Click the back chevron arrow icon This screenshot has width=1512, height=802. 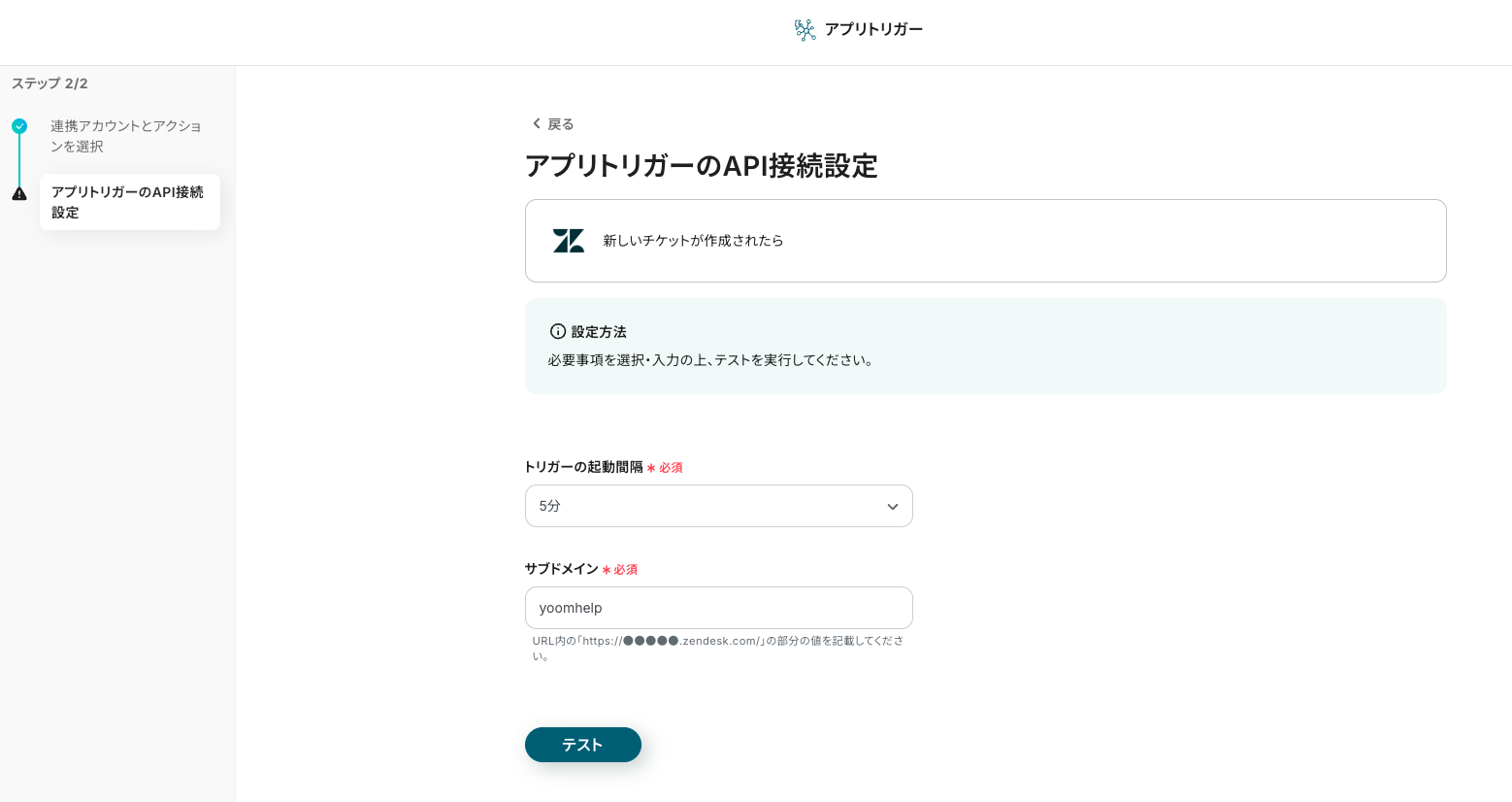(x=536, y=124)
